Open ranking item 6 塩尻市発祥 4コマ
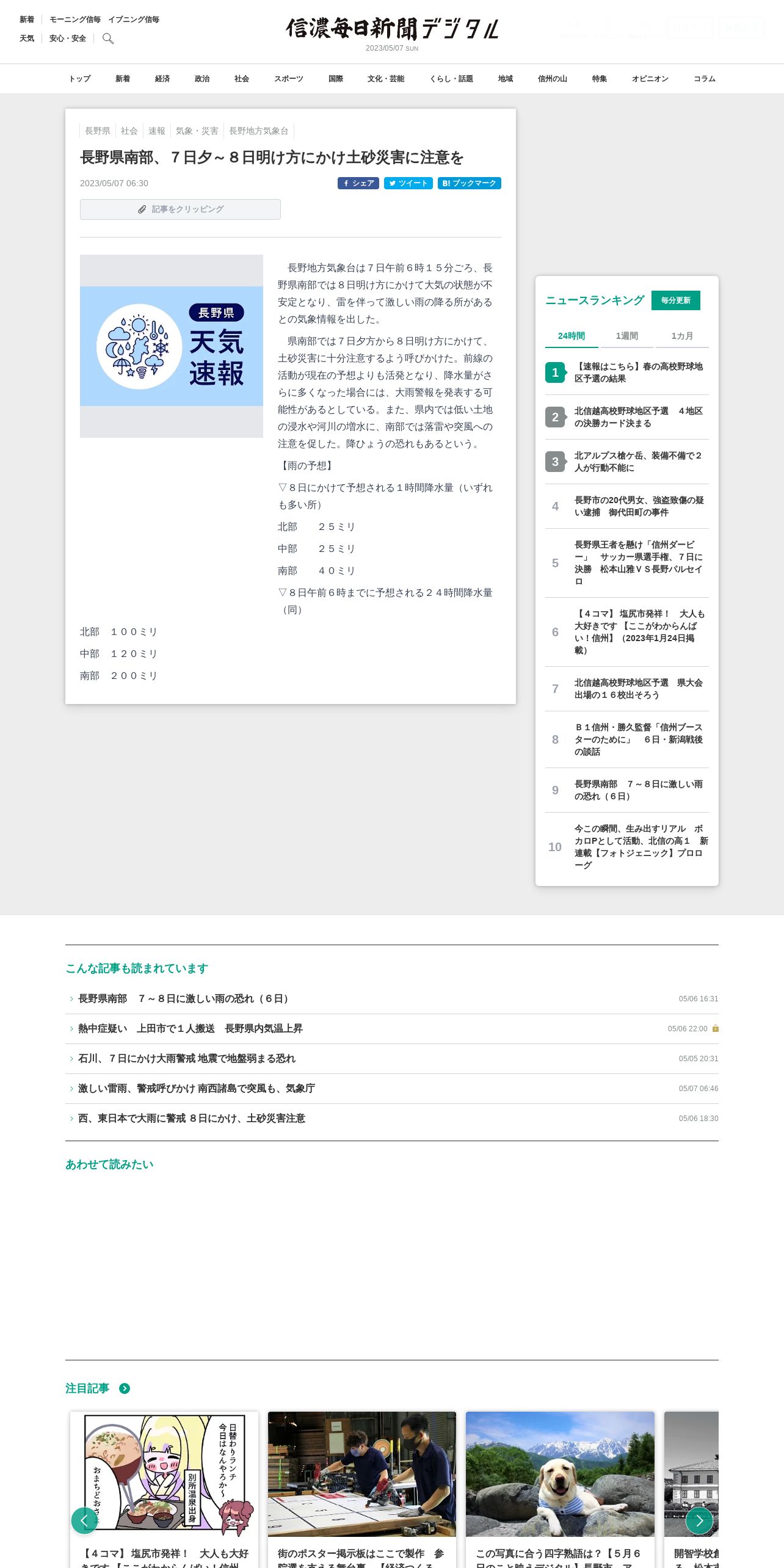The height and width of the screenshot is (1568, 784). click(x=627, y=632)
